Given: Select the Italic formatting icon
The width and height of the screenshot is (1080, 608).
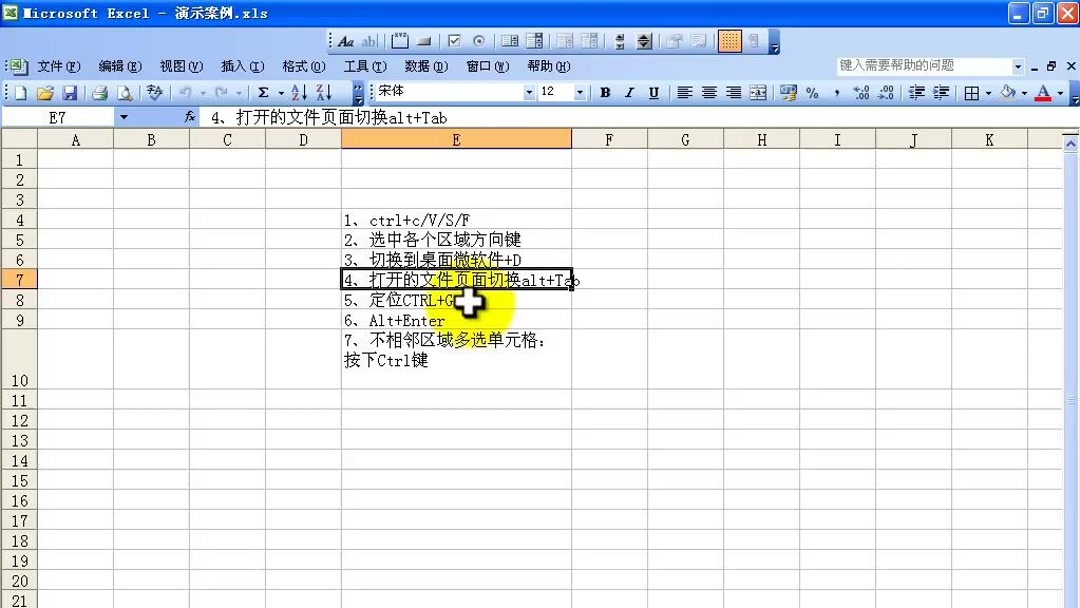Looking at the screenshot, I should coord(628,92).
